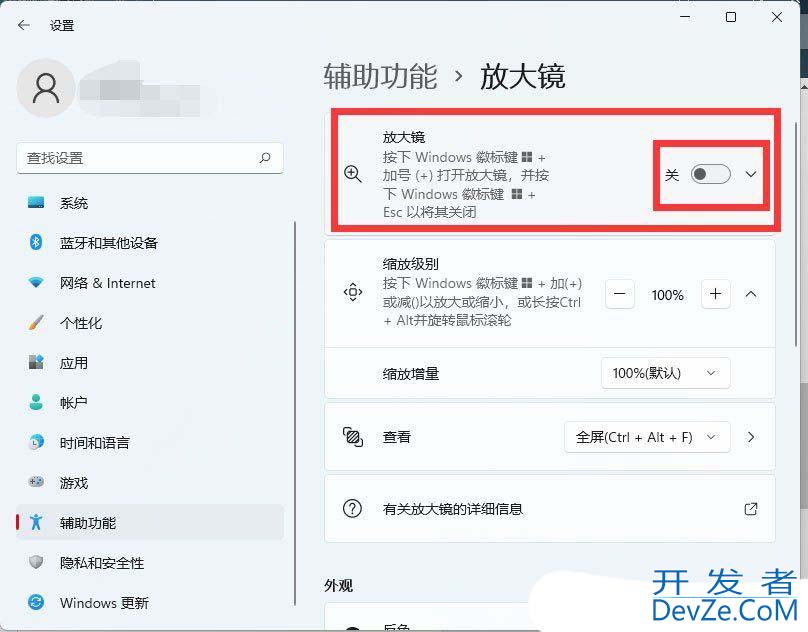Viewport: 808px width, 632px height.
Task: Click the Windows 更新 refresh icon
Action: (x=36, y=602)
